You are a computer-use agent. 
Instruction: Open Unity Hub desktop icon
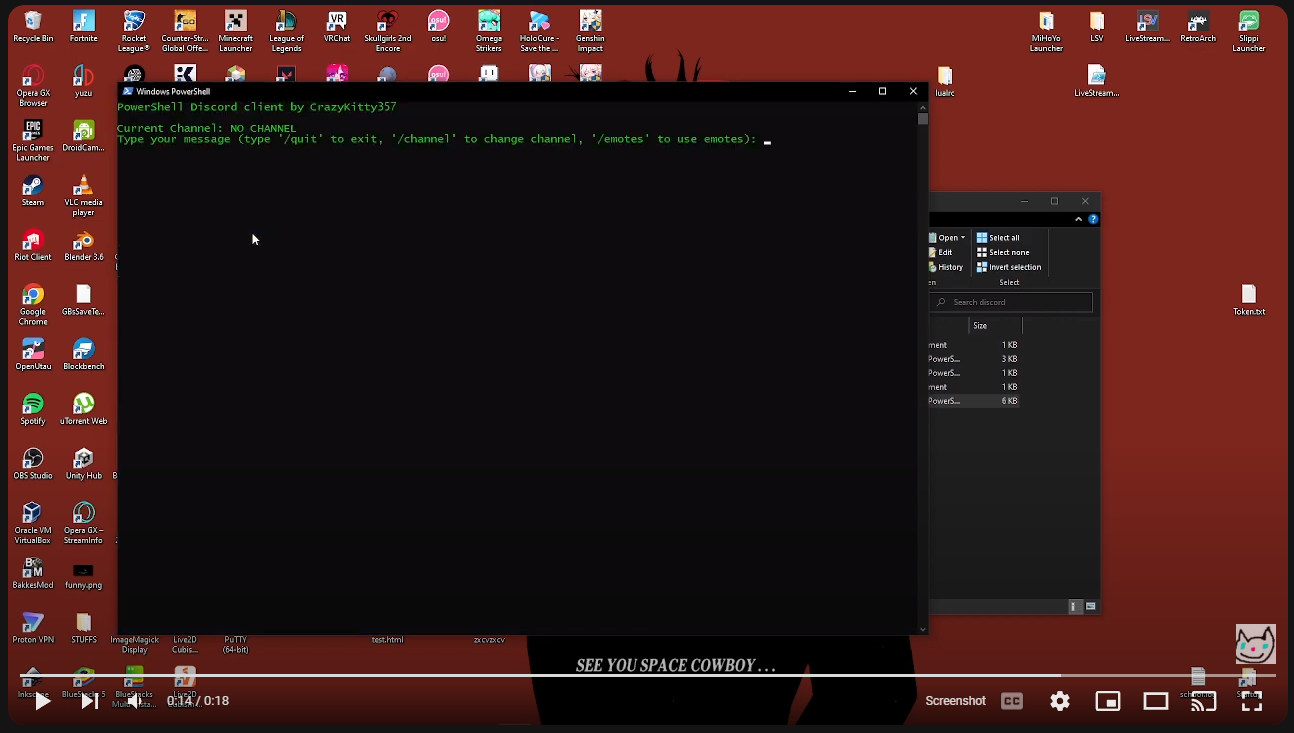pos(84,464)
